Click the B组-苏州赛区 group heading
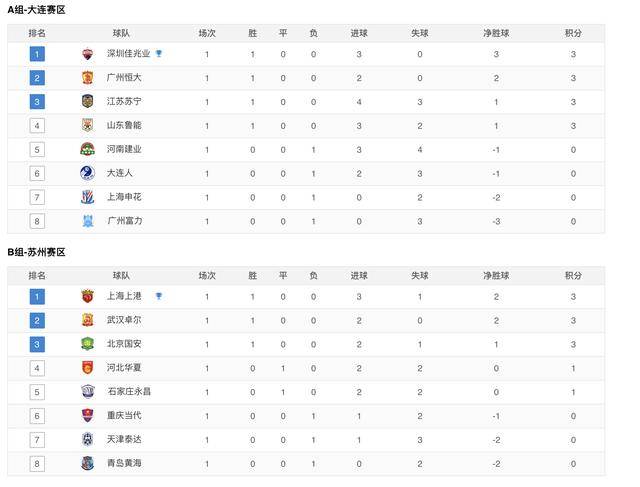Viewport: 640px width, 487px height. tap(36, 252)
